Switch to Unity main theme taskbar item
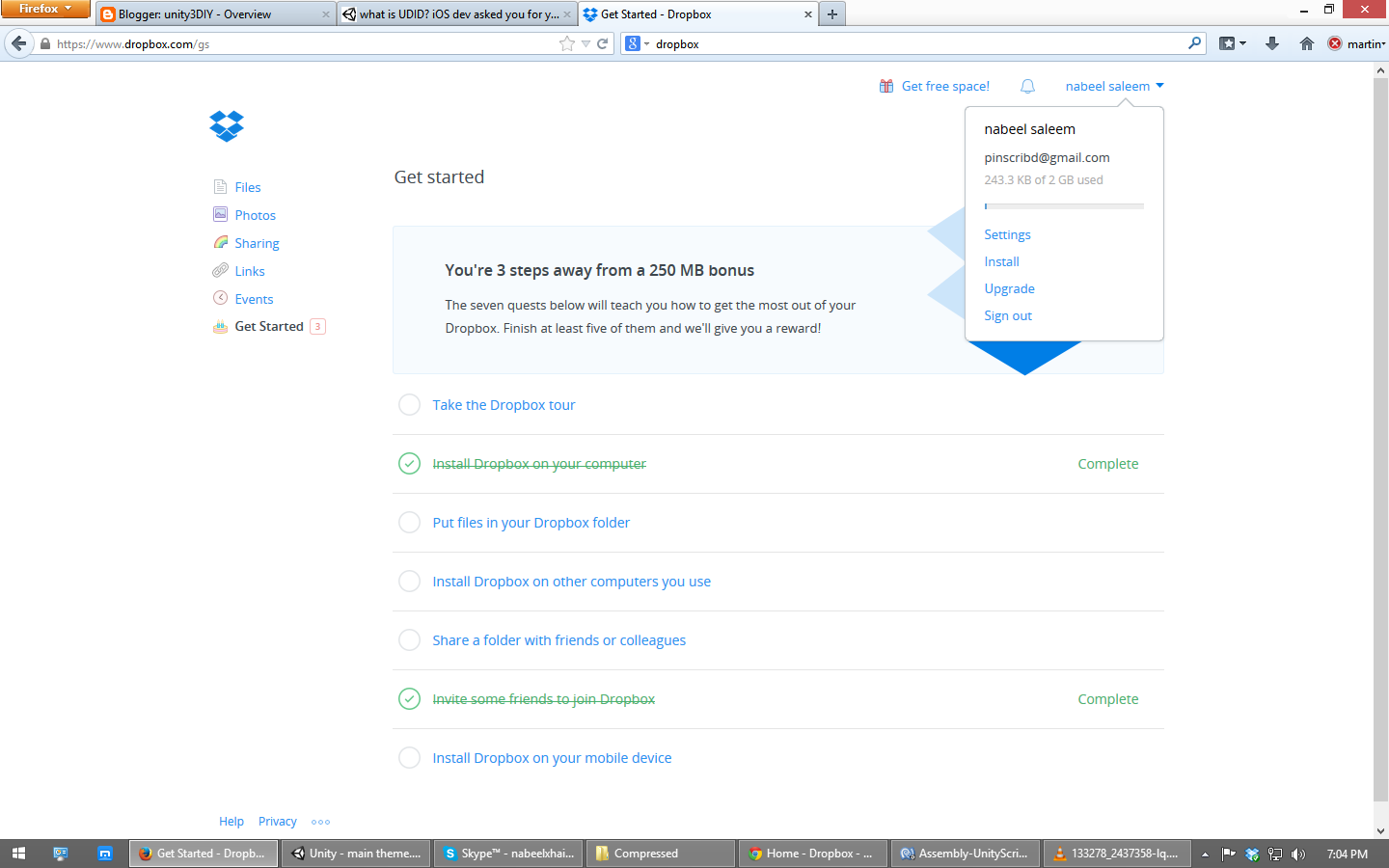Screen dimensions: 1389x868 coord(356,854)
